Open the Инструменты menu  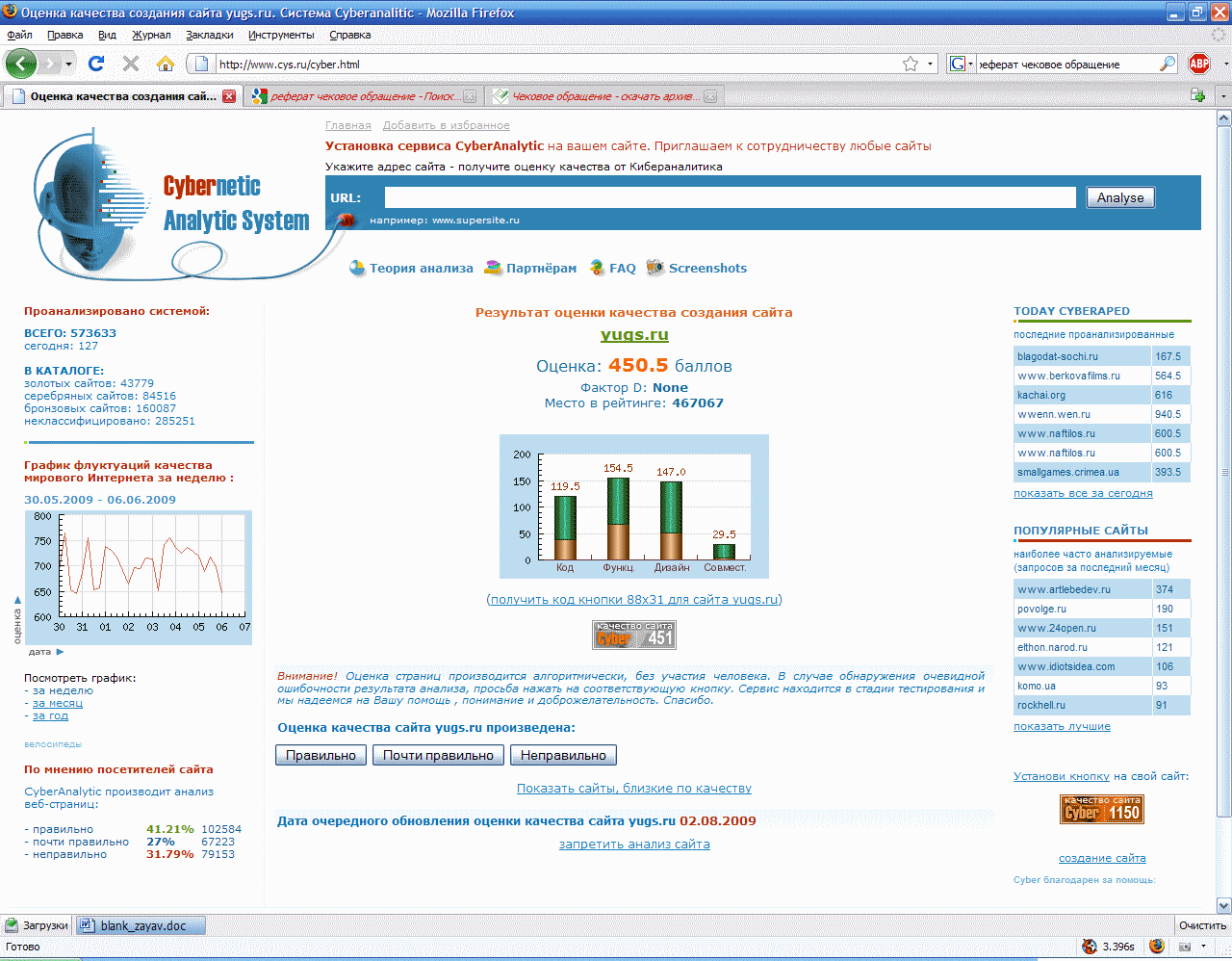click(x=281, y=35)
